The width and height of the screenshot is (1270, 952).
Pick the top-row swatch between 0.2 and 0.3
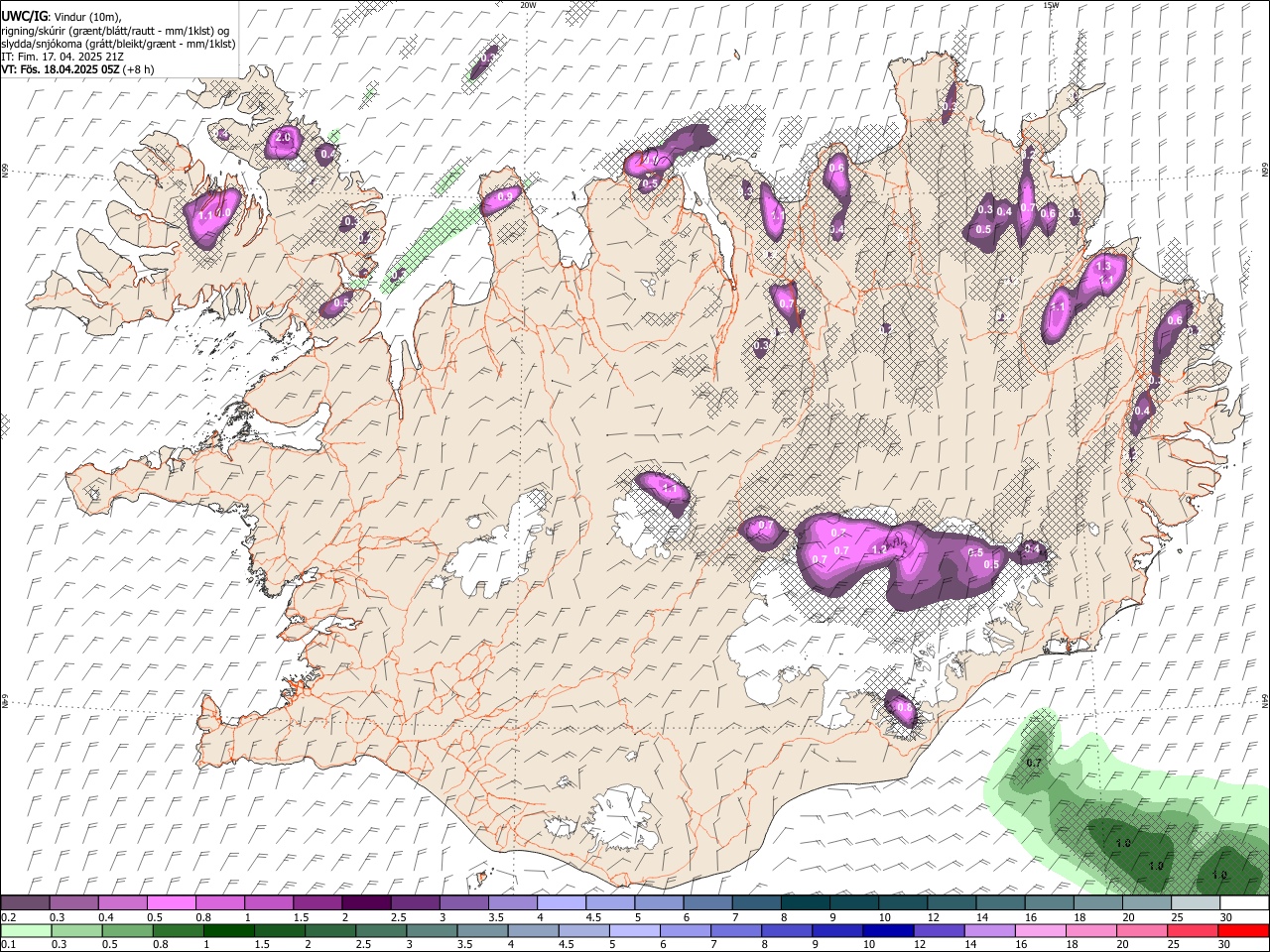tap(25, 902)
